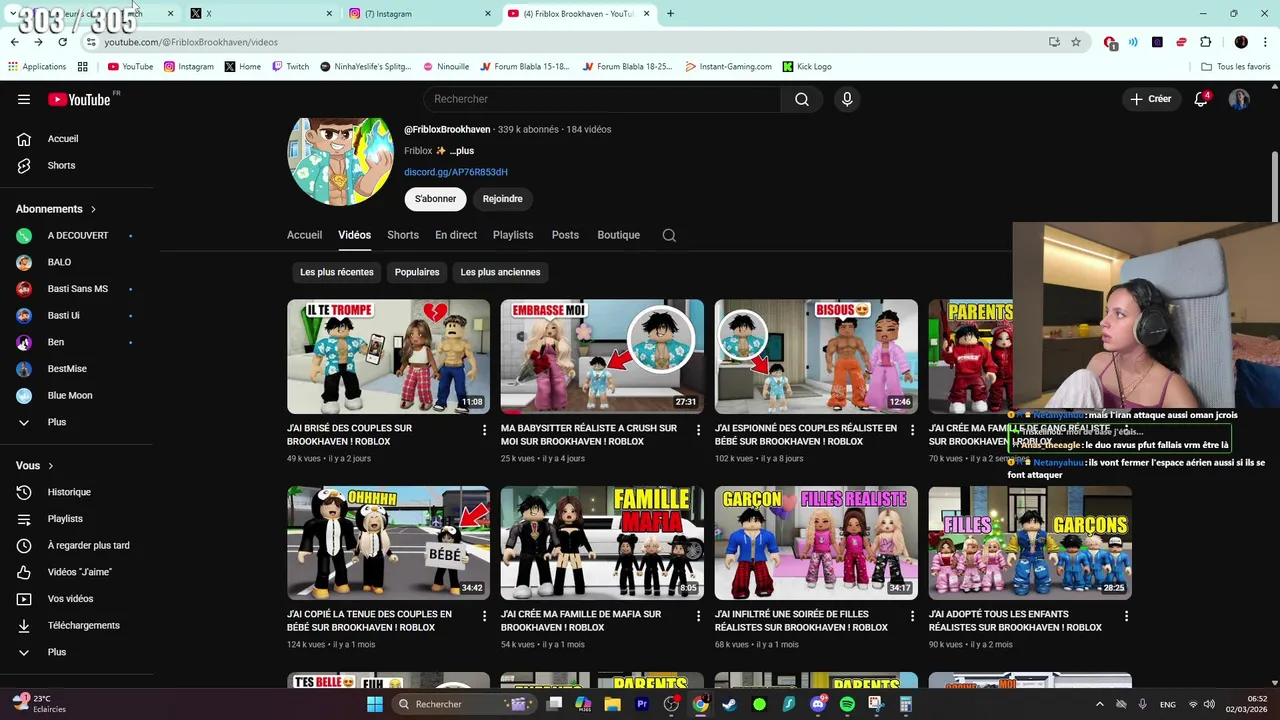Click Rejoindre membership button
Viewport: 1280px width, 720px height.
[x=502, y=199]
